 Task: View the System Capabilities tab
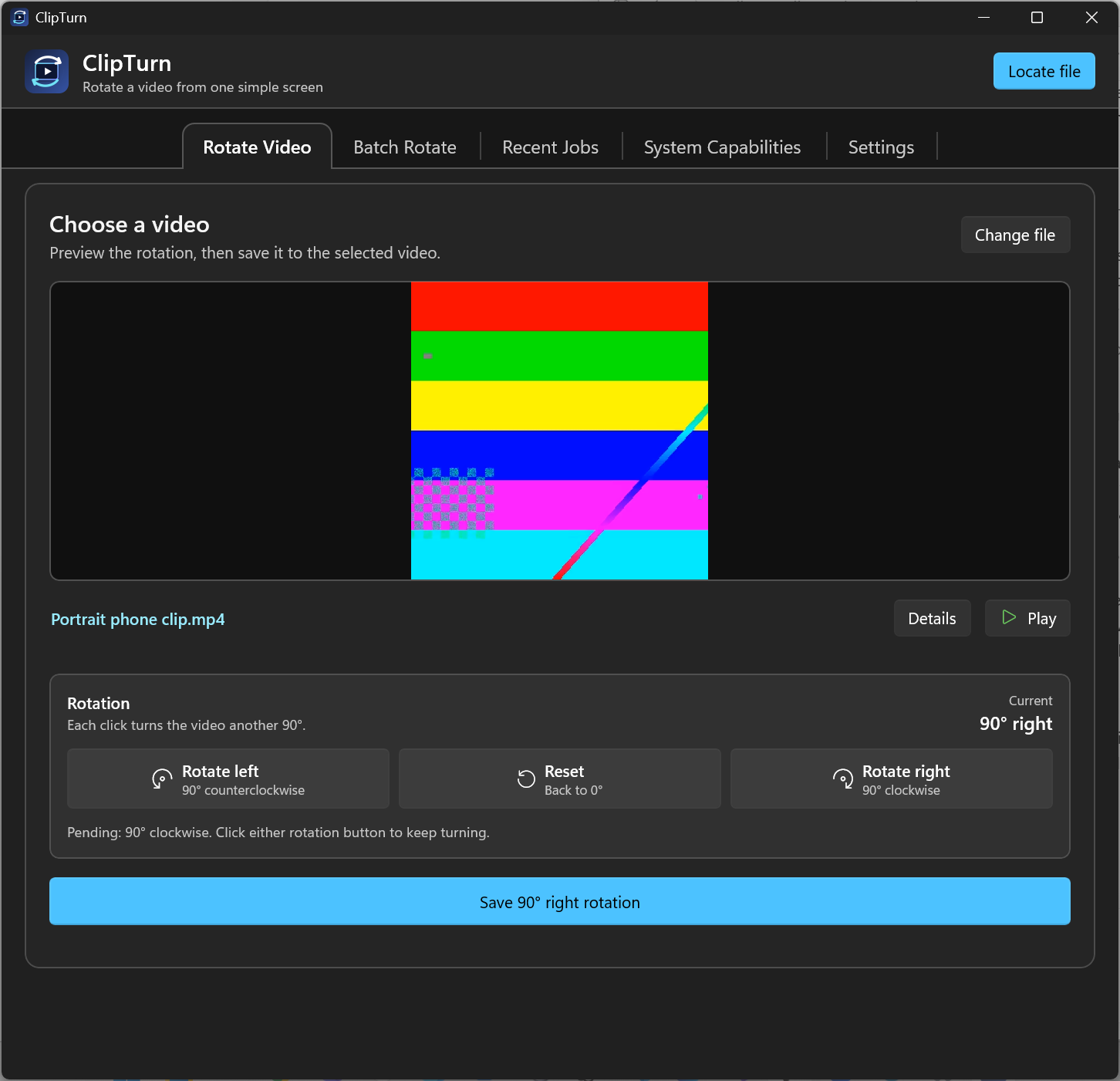[723, 147]
